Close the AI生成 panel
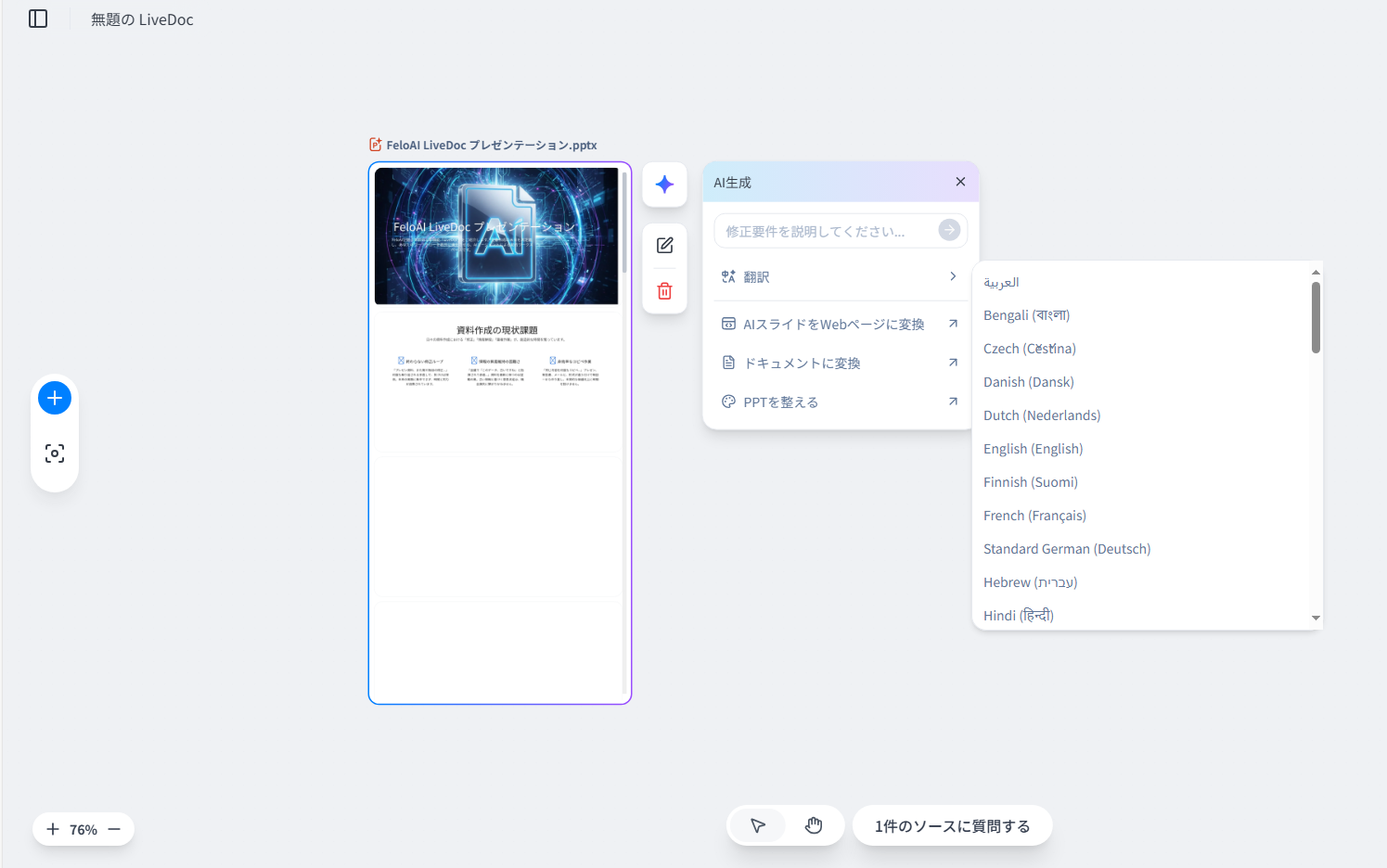This screenshot has width=1387, height=868. (960, 182)
